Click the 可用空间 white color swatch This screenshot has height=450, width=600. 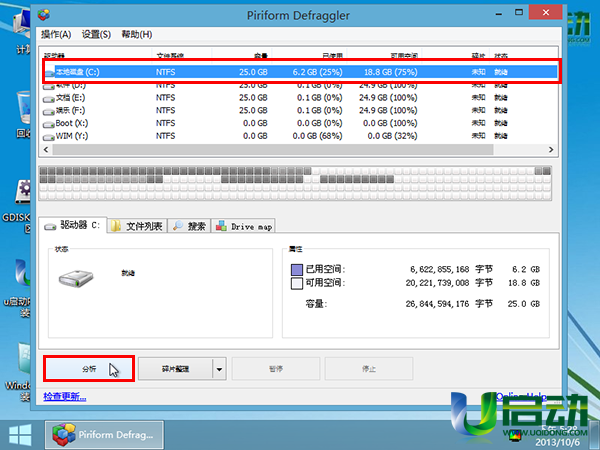(297, 284)
